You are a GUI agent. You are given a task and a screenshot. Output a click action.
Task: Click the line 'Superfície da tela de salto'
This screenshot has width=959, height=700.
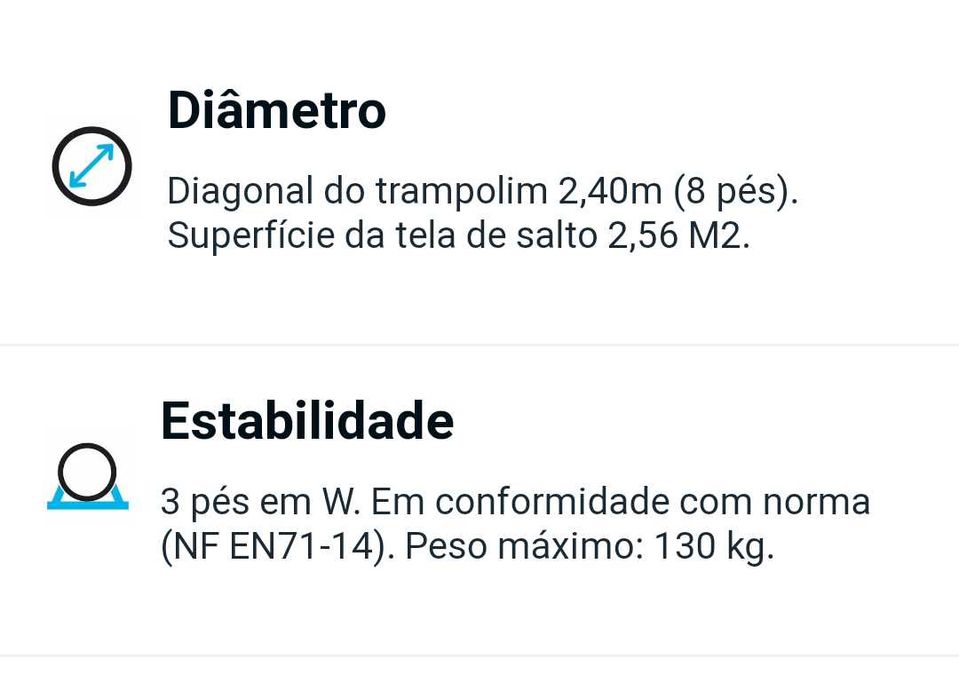(382, 235)
